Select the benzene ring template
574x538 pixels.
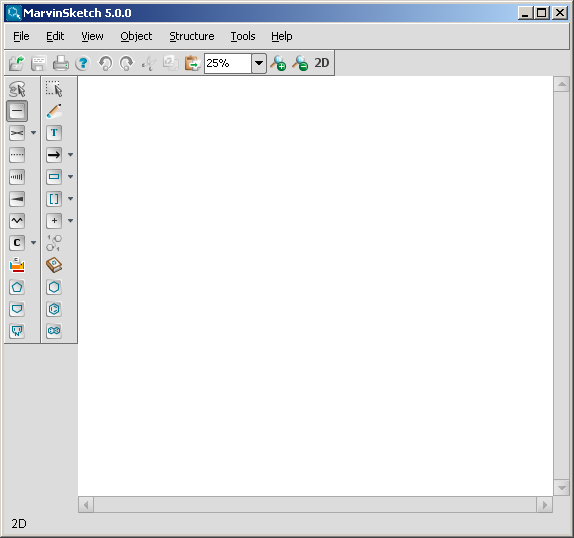54,309
